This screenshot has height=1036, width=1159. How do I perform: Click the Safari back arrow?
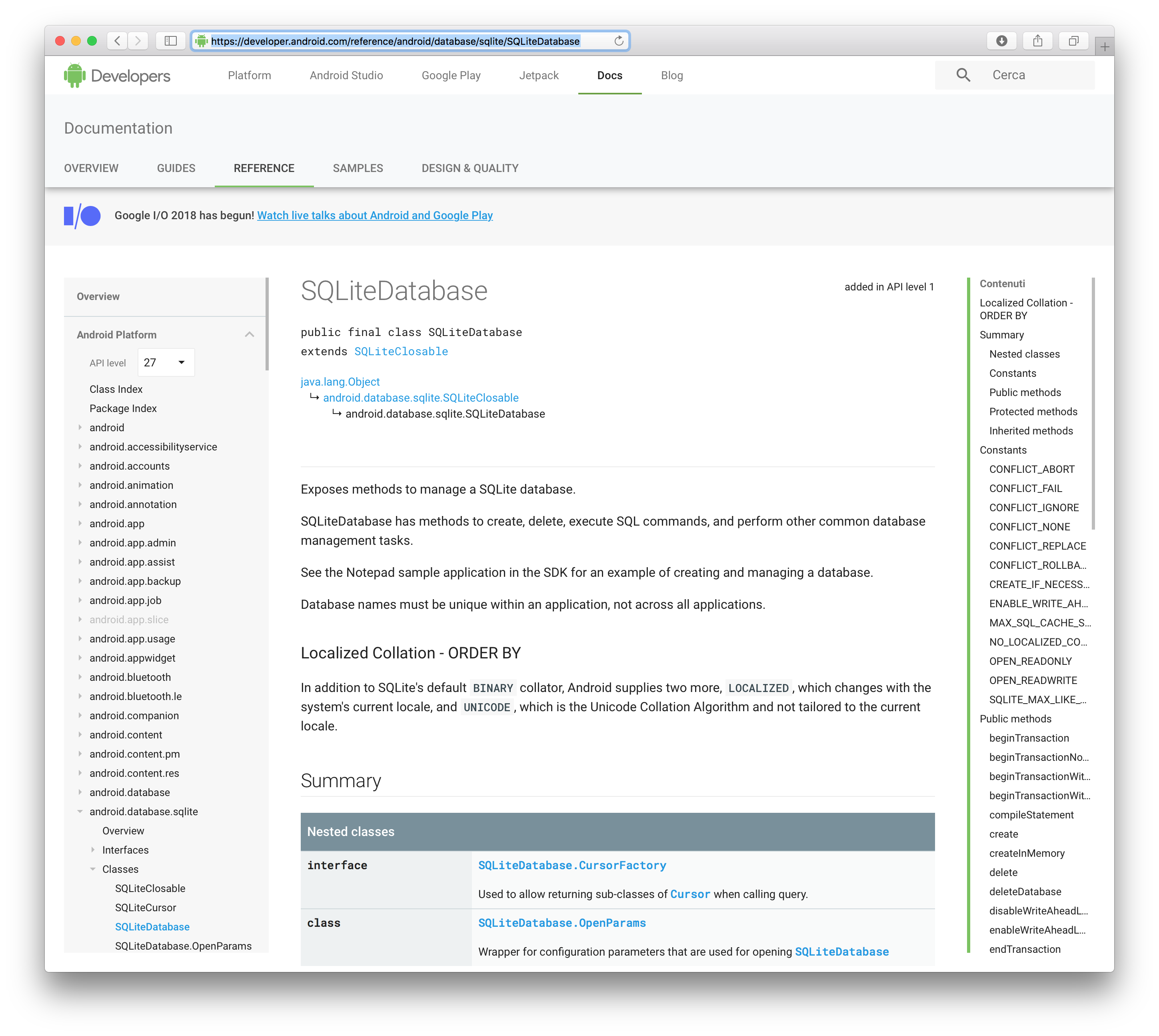coord(117,41)
